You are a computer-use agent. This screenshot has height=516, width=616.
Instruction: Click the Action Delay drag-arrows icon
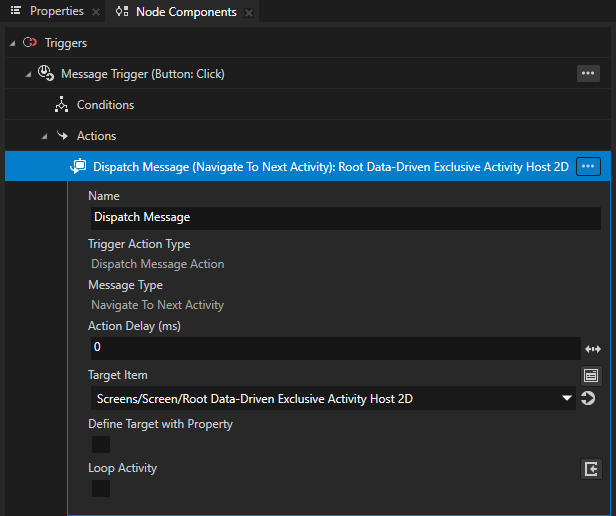click(593, 349)
